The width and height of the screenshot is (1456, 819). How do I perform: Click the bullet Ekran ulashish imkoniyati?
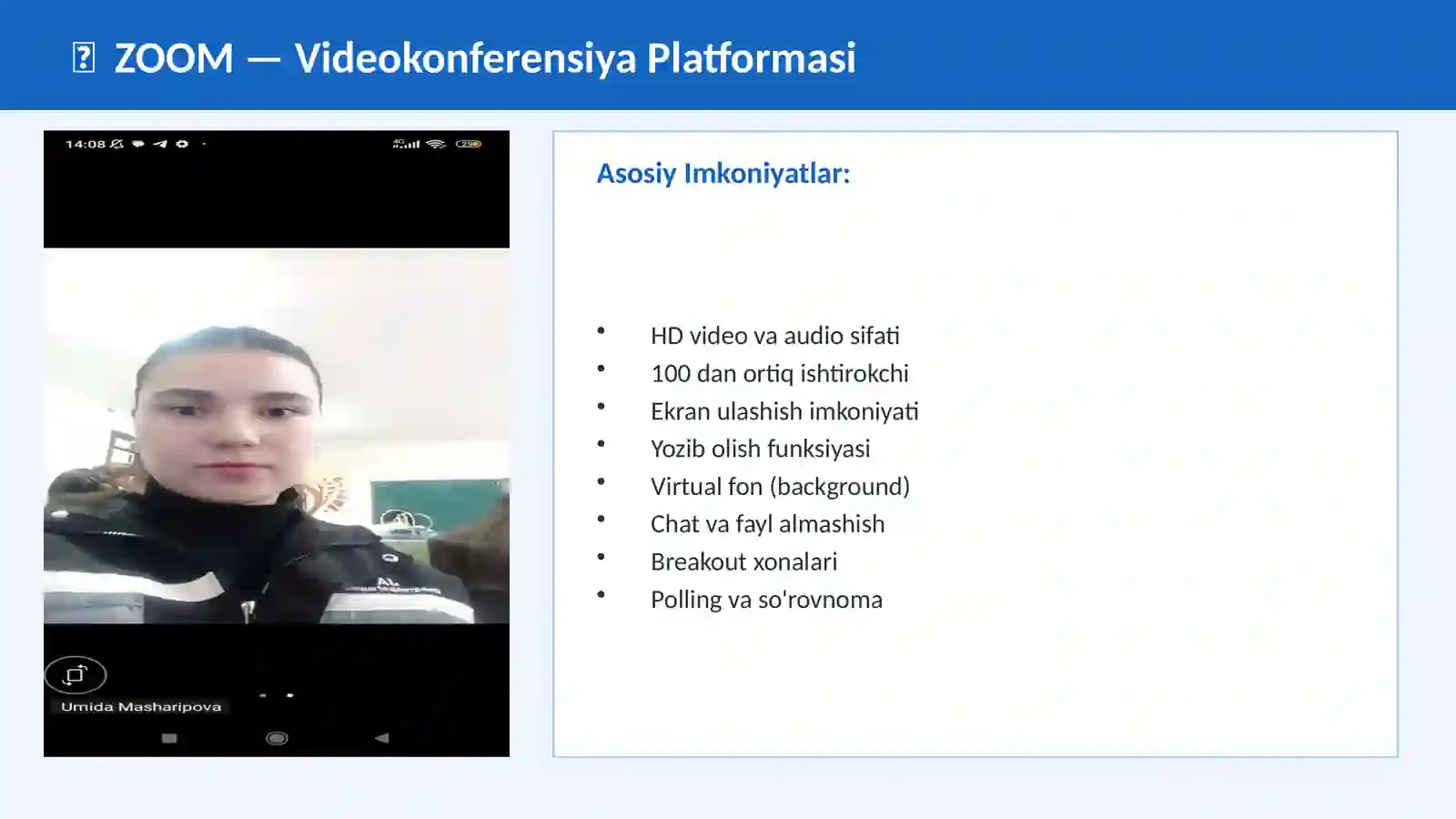tap(784, 411)
